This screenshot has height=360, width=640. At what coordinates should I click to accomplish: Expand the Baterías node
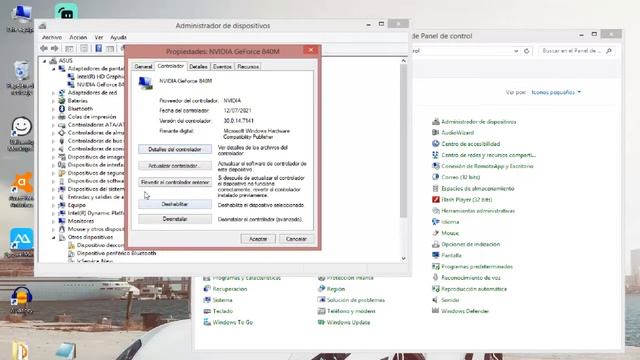click(53, 101)
